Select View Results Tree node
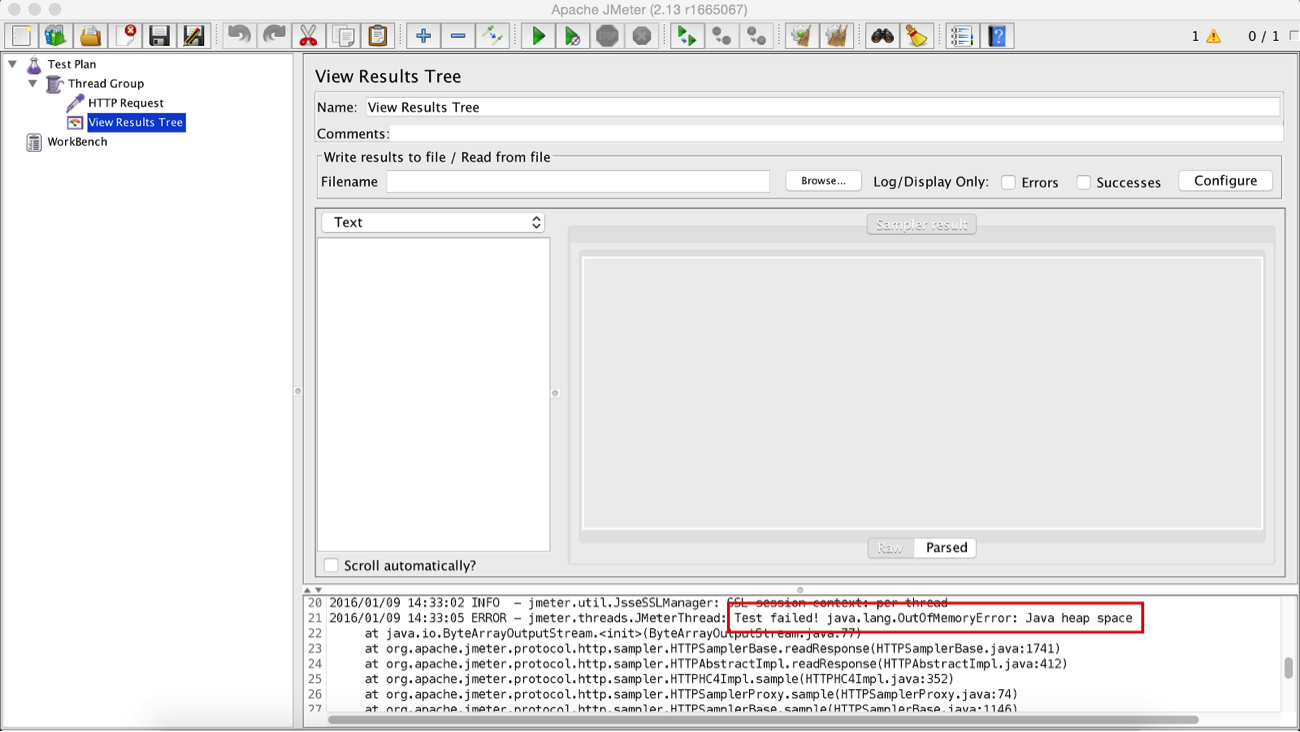This screenshot has height=732, width=1300. pos(136,122)
